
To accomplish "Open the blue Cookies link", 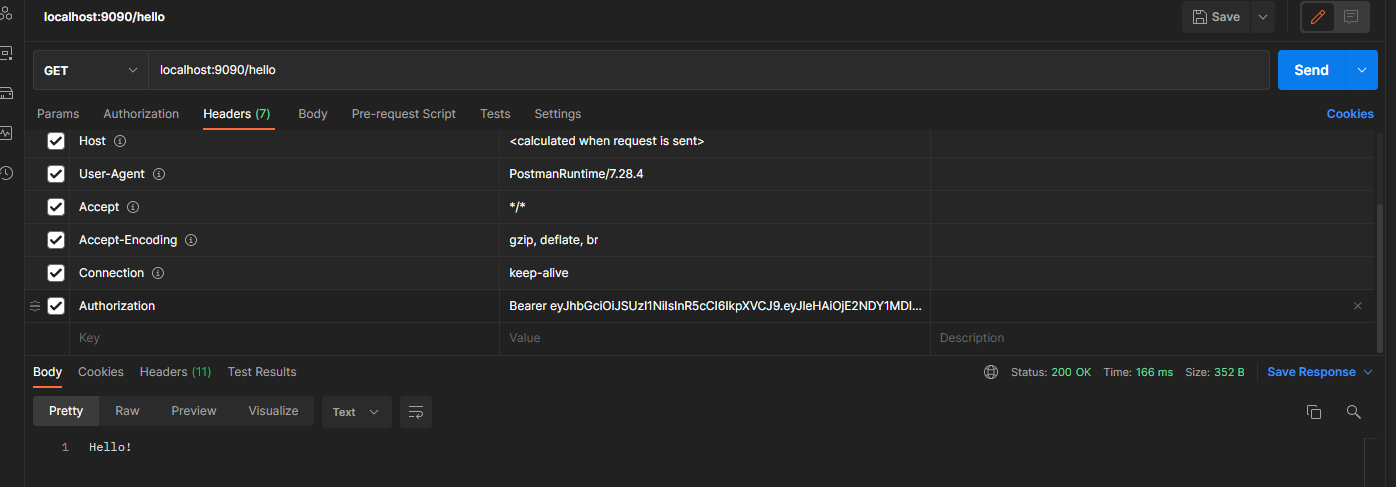I will 1350,114.
